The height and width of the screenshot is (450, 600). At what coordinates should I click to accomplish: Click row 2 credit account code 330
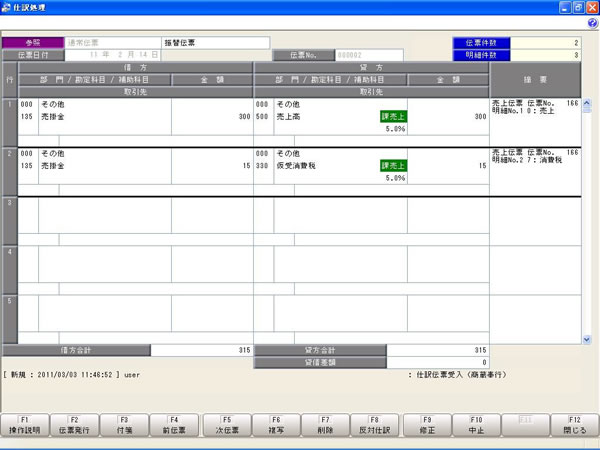[x=262, y=166]
